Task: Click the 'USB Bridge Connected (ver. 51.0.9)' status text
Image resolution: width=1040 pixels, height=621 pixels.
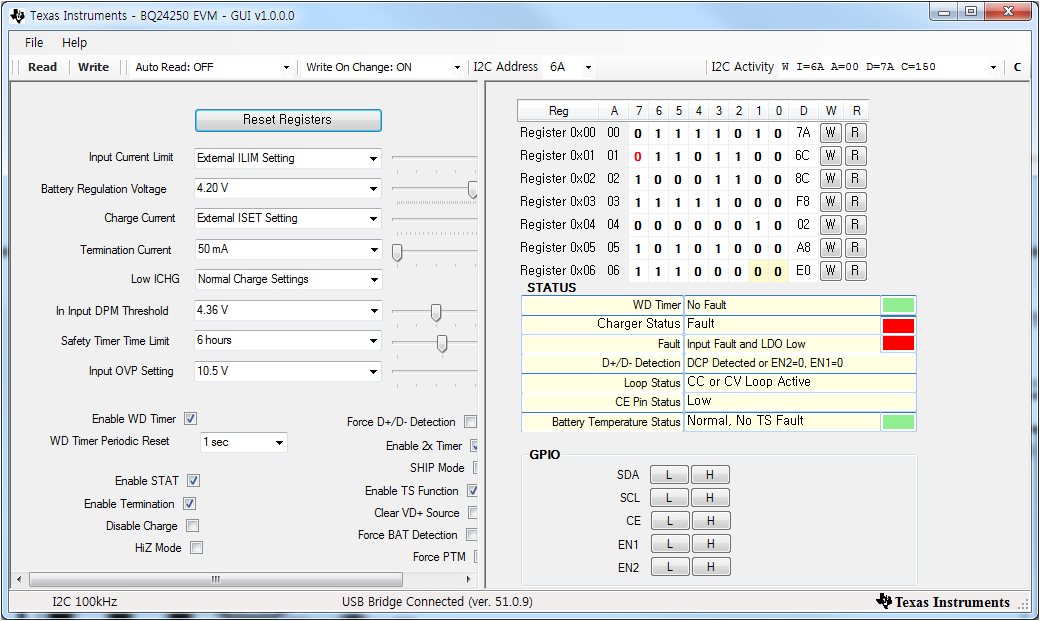Action: point(437,602)
